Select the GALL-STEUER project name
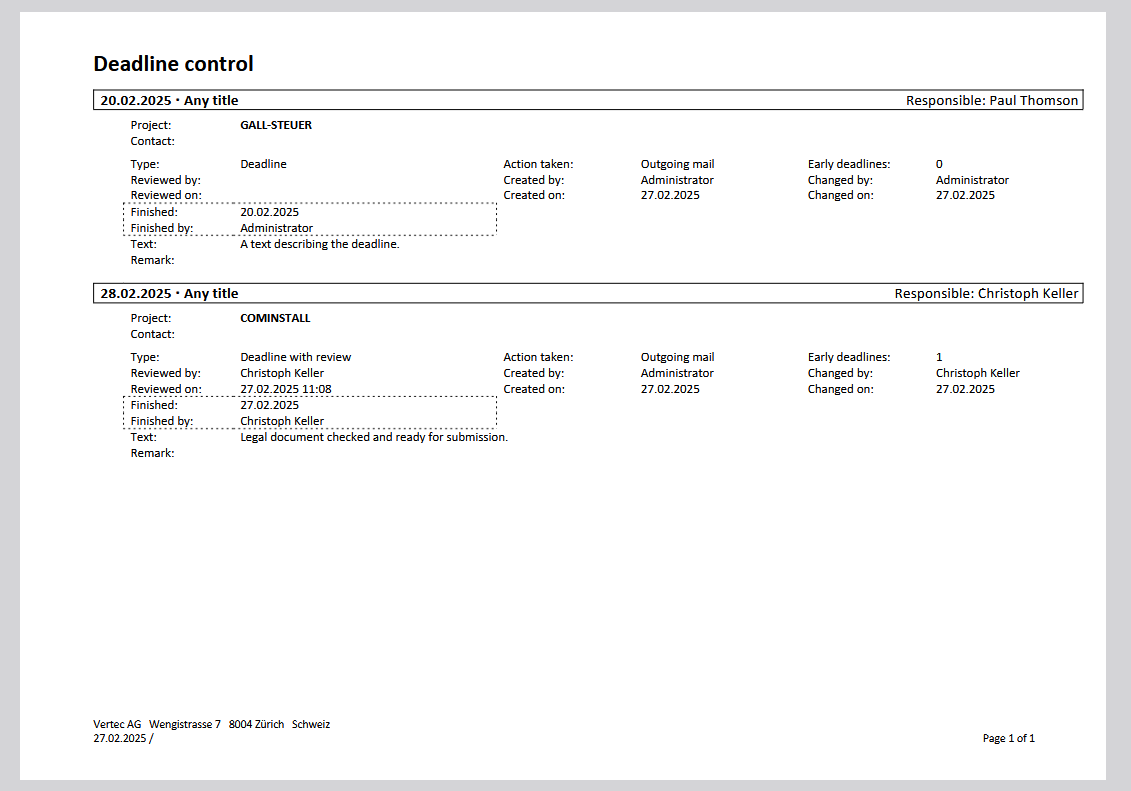 (x=275, y=126)
